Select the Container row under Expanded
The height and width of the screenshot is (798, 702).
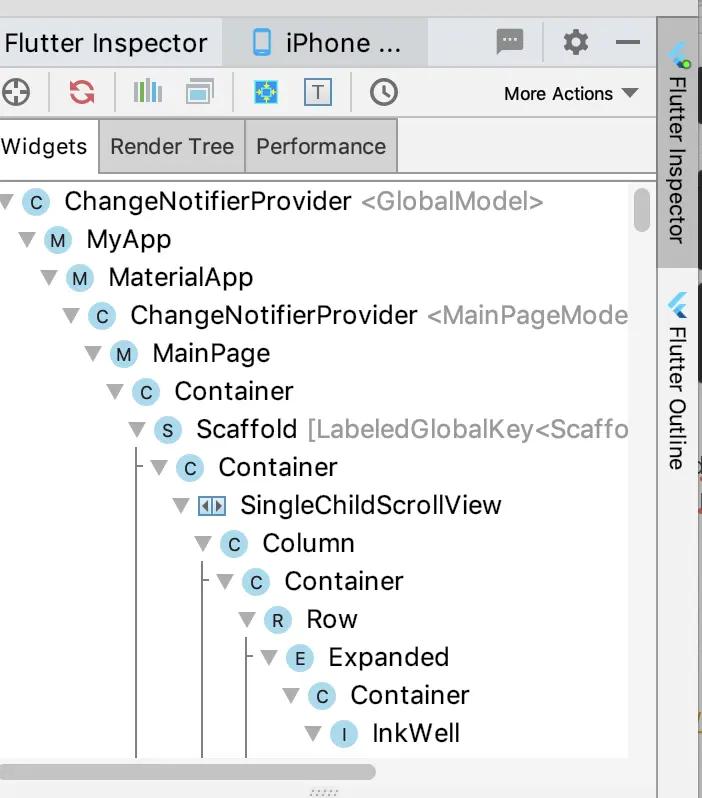410,695
